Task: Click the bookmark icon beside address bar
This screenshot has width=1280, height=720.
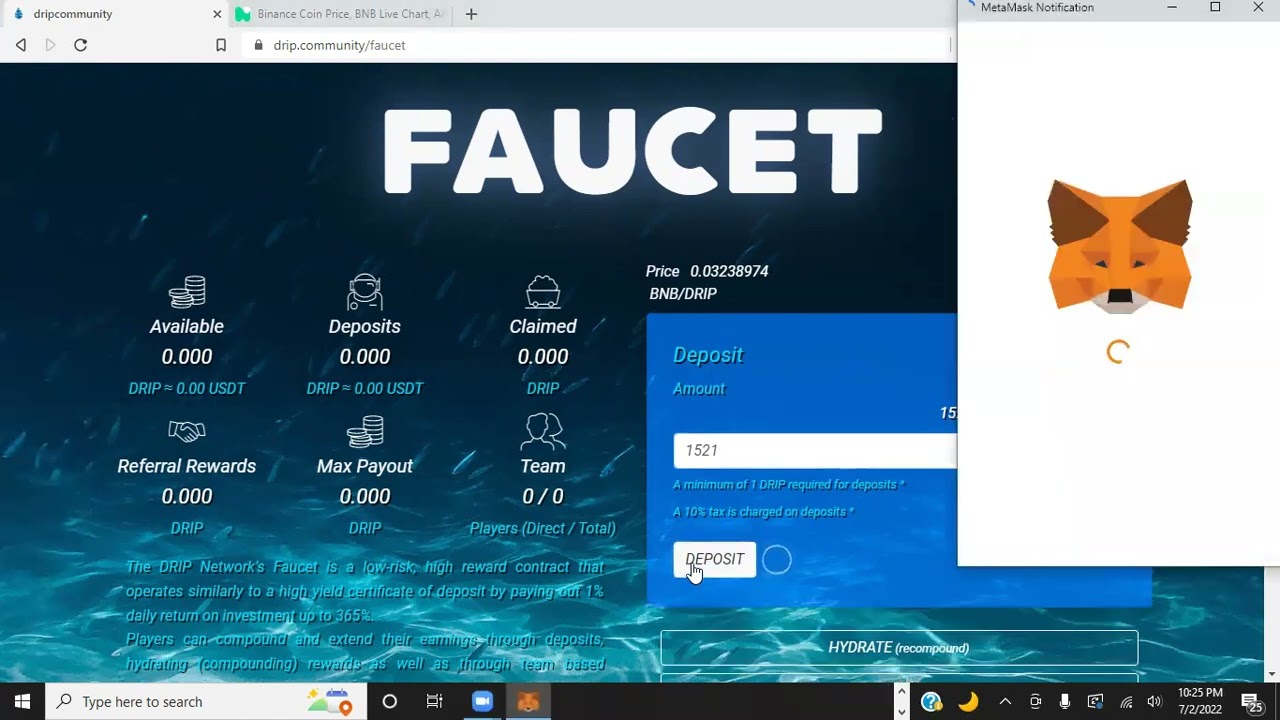Action: (x=221, y=45)
